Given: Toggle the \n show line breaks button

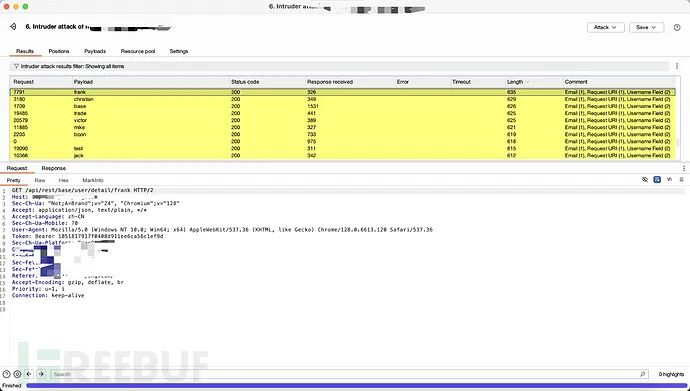Looking at the screenshot, I should [669, 180].
